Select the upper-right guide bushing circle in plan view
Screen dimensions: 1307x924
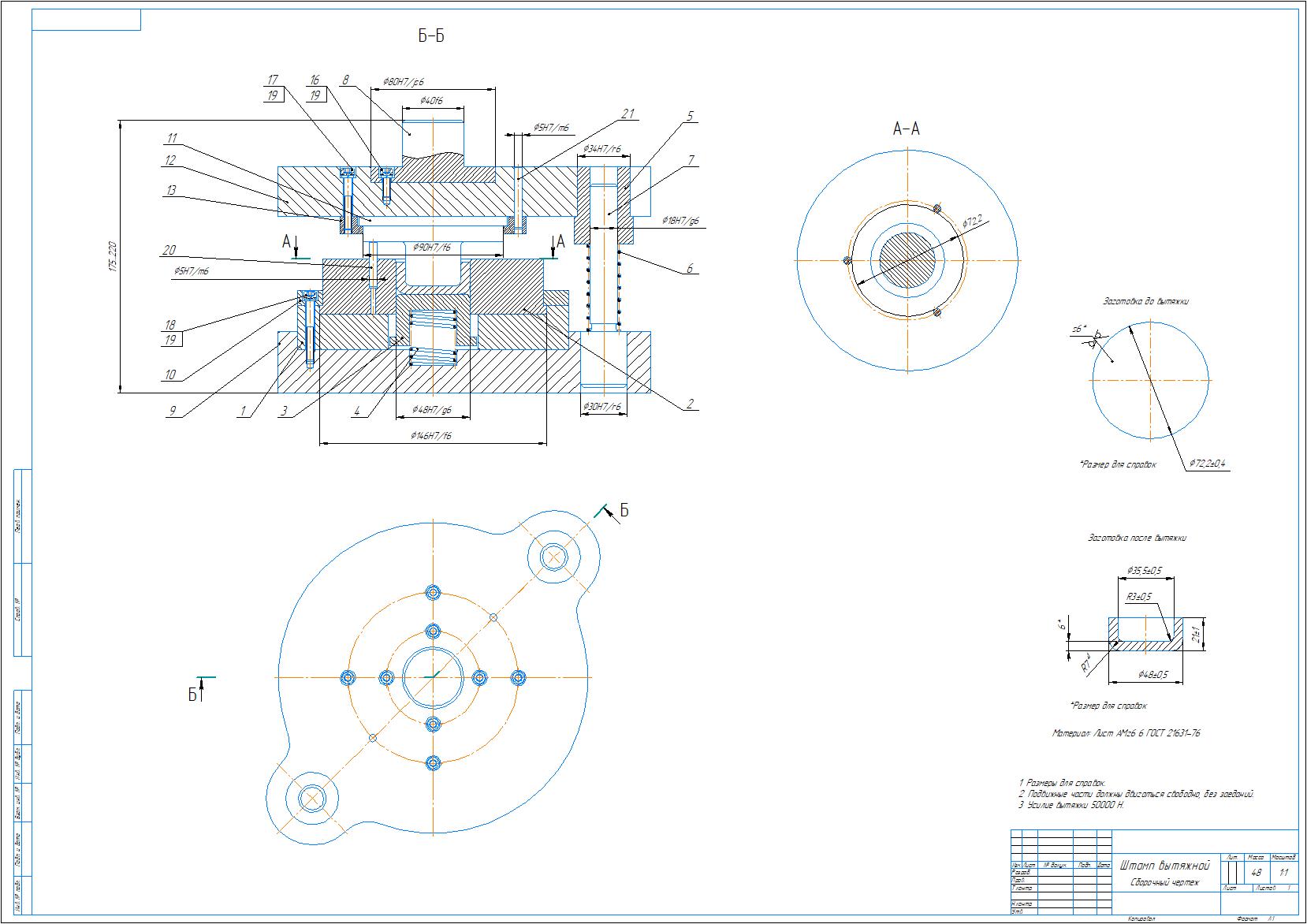pyautogui.click(x=555, y=557)
